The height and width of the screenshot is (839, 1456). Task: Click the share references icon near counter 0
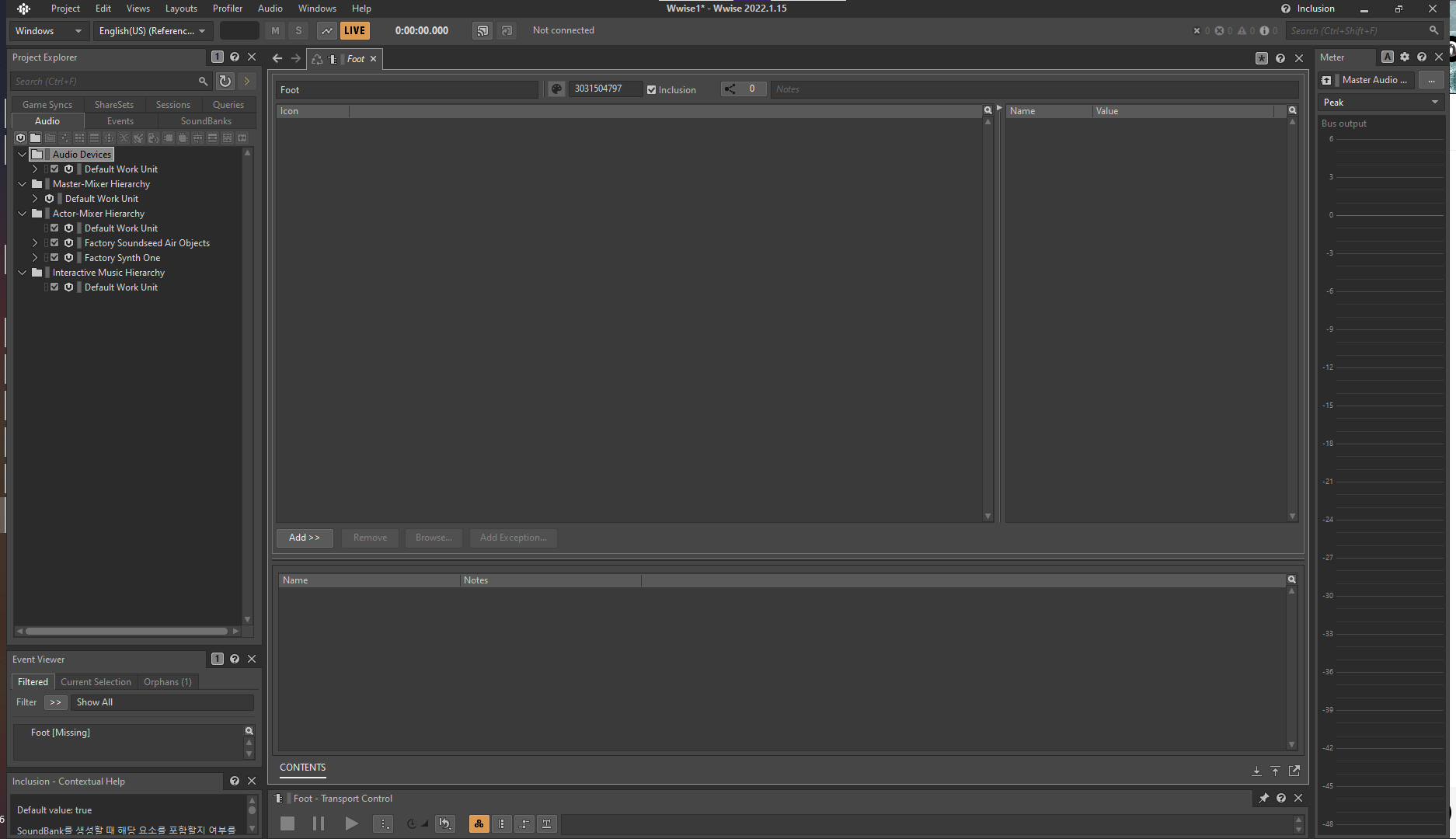click(x=730, y=89)
